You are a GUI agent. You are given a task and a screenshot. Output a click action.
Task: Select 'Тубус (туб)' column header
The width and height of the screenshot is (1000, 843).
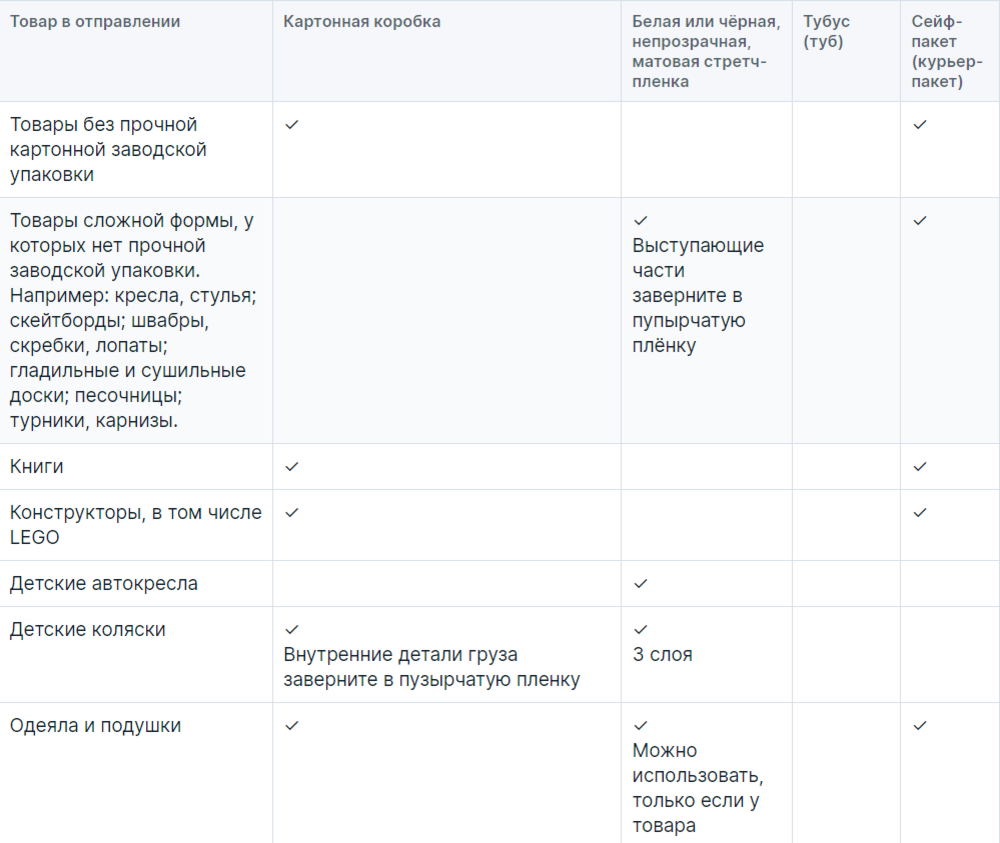pos(826,31)
